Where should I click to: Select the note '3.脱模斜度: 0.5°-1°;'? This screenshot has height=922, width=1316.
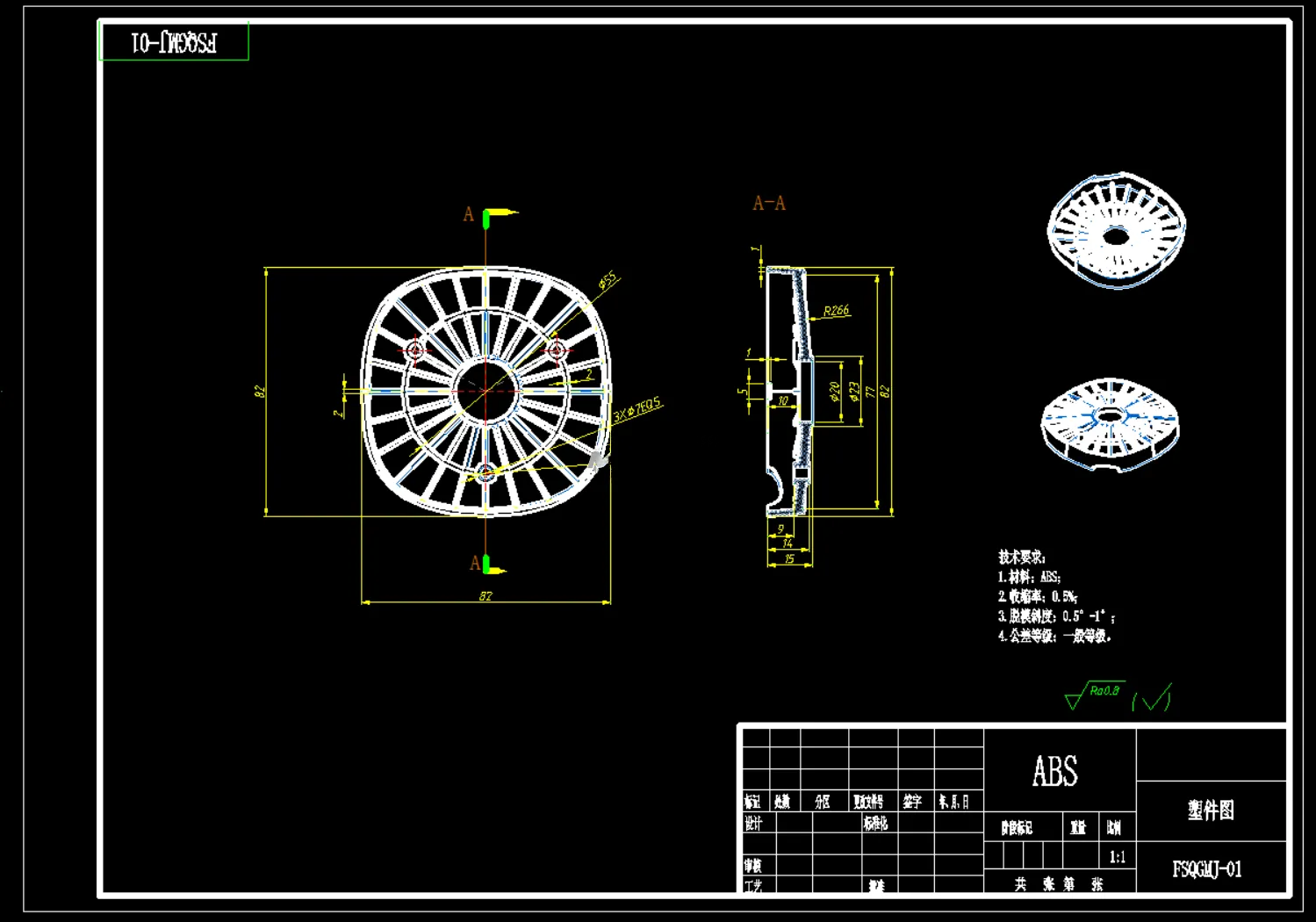click(1056, 616)
